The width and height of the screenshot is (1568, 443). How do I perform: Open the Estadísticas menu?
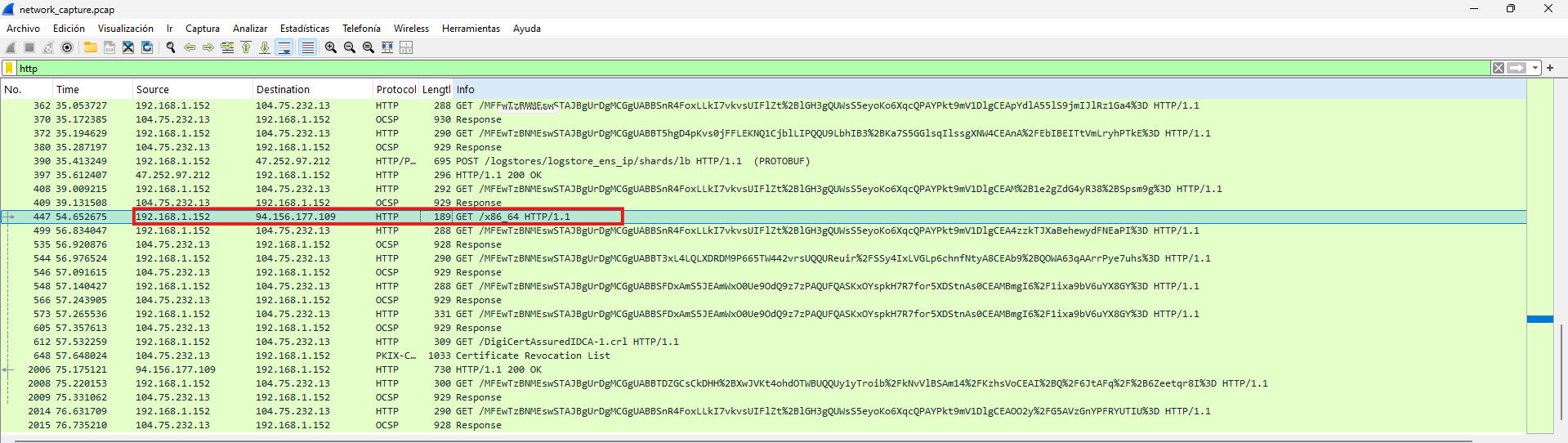(x=304, y=29)
